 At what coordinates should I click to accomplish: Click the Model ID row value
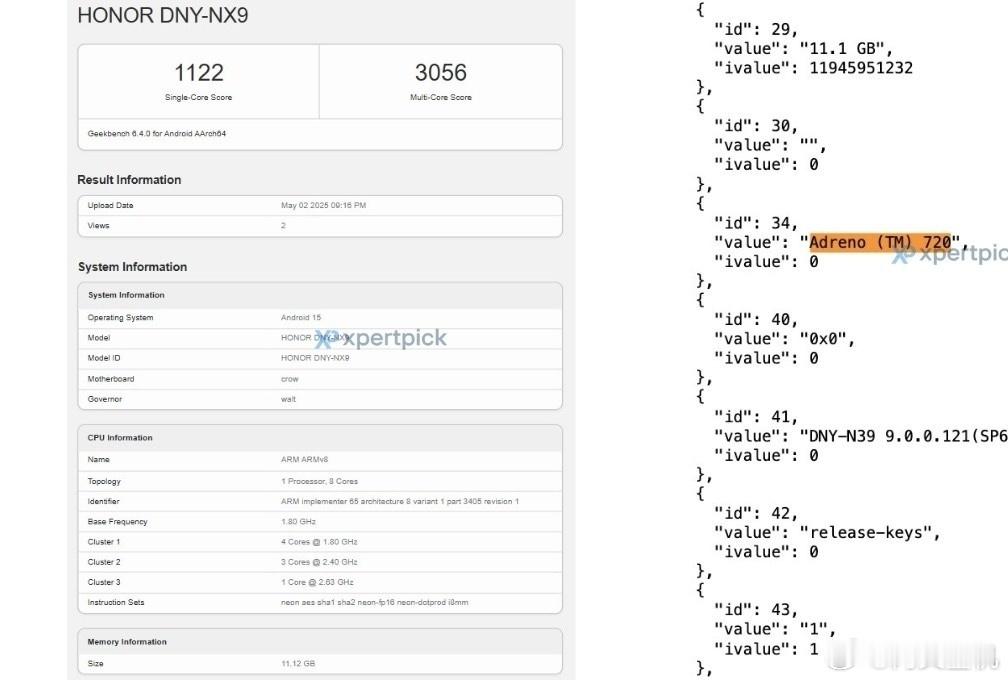314,358
